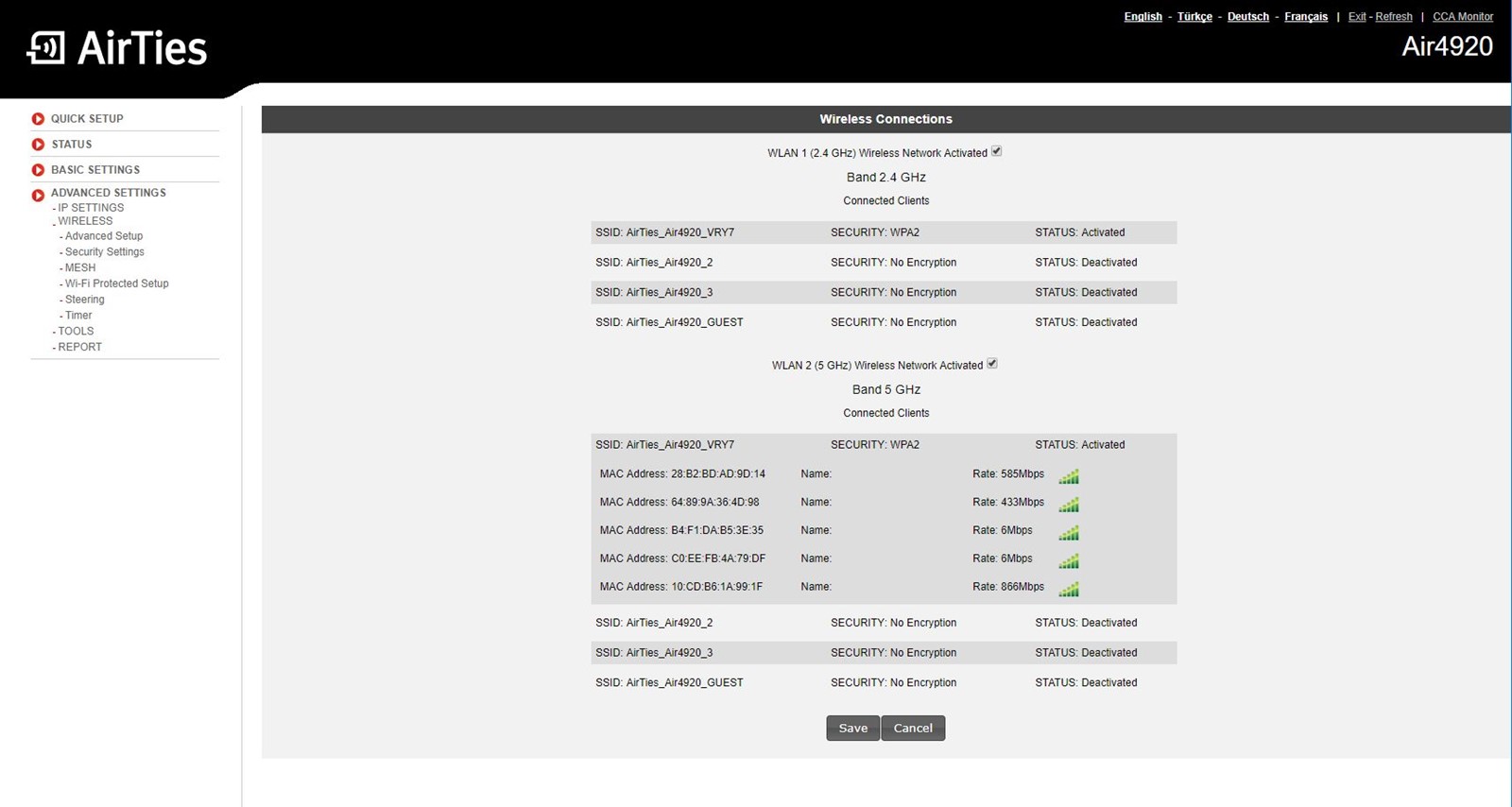Image resolution: width=1512 pixels, height=807 pixels.
Task: Select 2.4 GHz SSID AirTies_Air4920_VRY7 row
Action: tap(884, 232)
